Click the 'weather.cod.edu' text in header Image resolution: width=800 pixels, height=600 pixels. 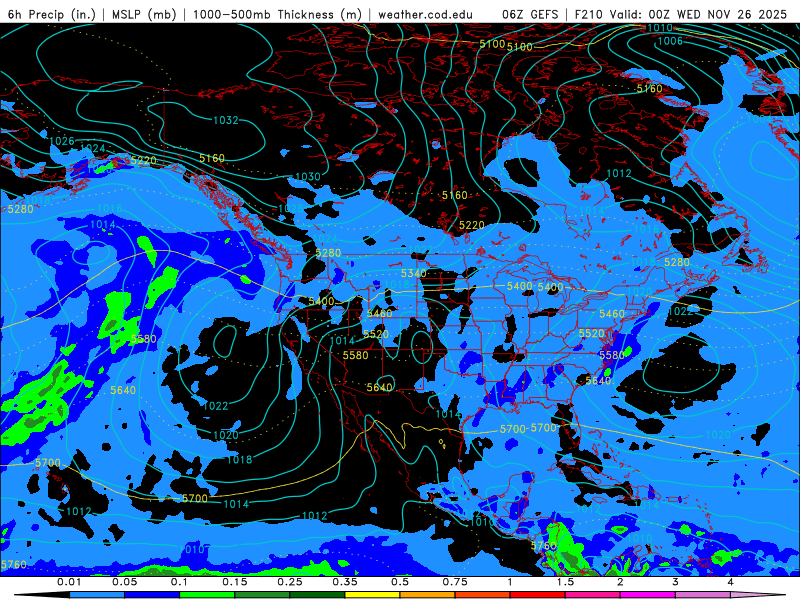426,14
